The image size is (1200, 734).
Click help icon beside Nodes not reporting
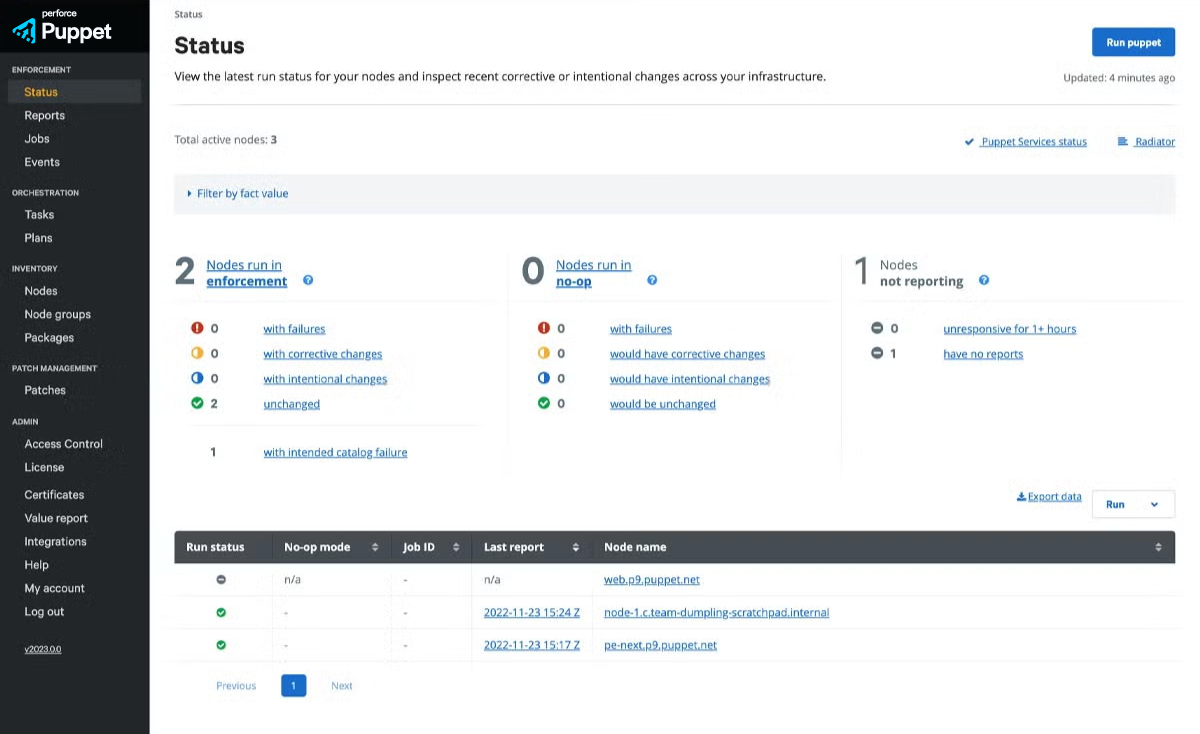(x=984, y=281)
